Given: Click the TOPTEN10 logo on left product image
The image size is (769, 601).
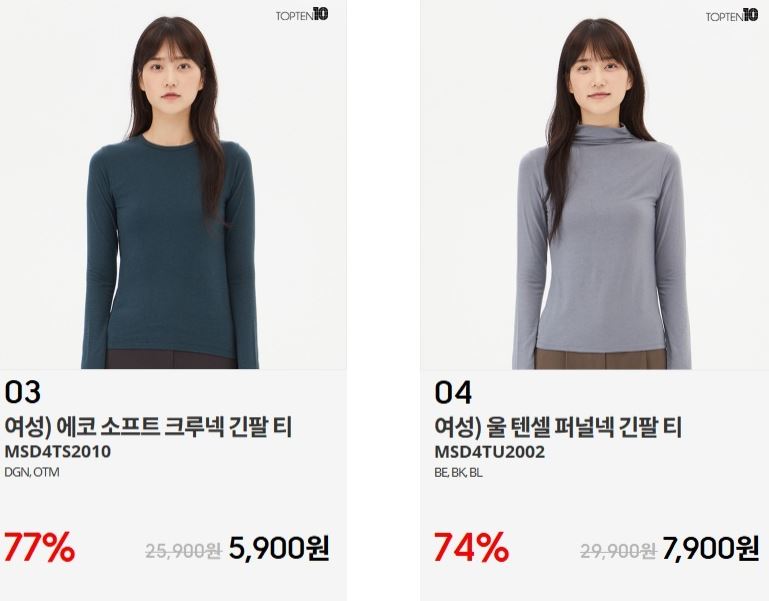Looking at the screenshot, I should tap(302, 15).
